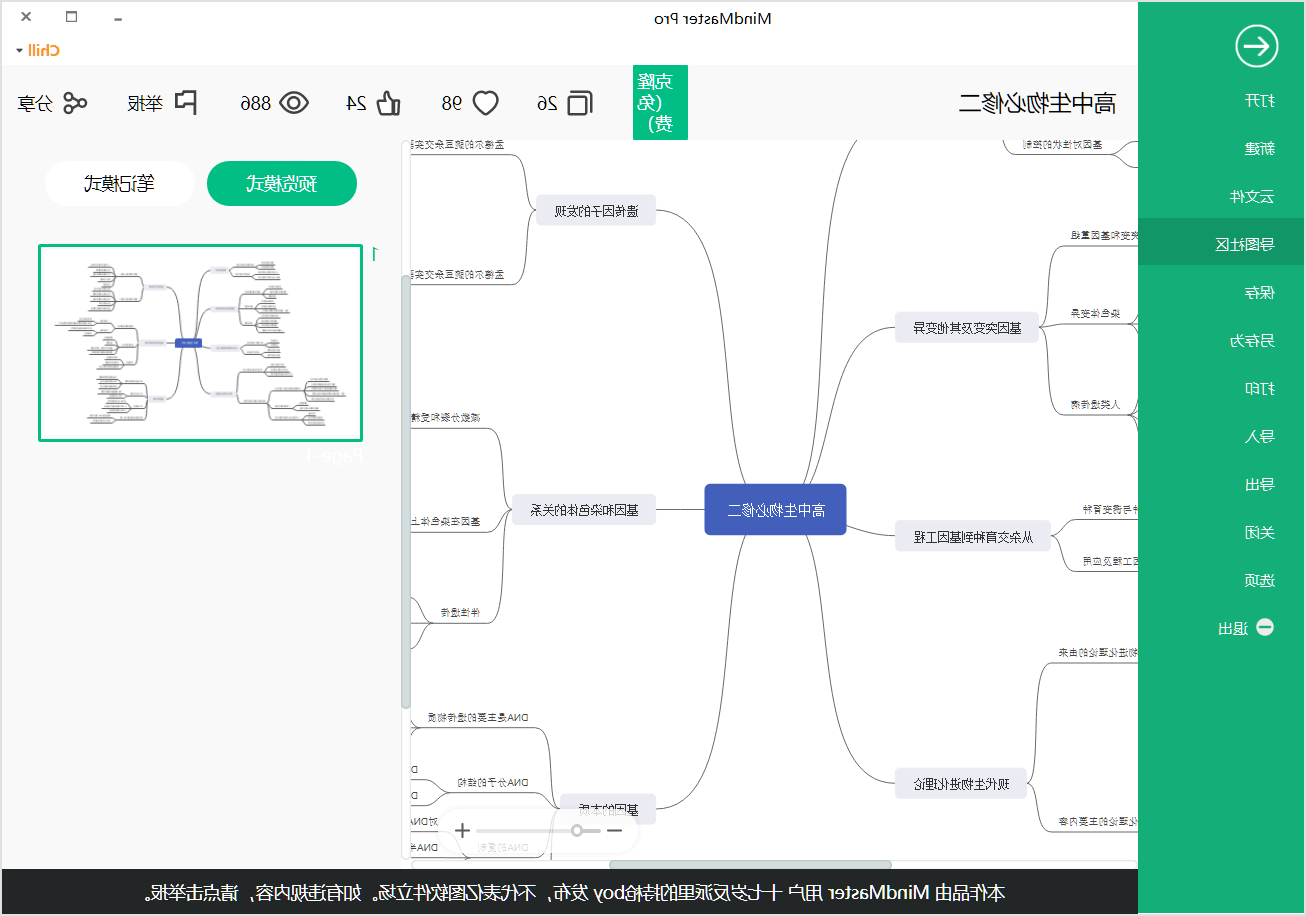Click the 高中生物必修二 header title
The height and width of the screenshot is (916, 1306).
click(1037, 103)
